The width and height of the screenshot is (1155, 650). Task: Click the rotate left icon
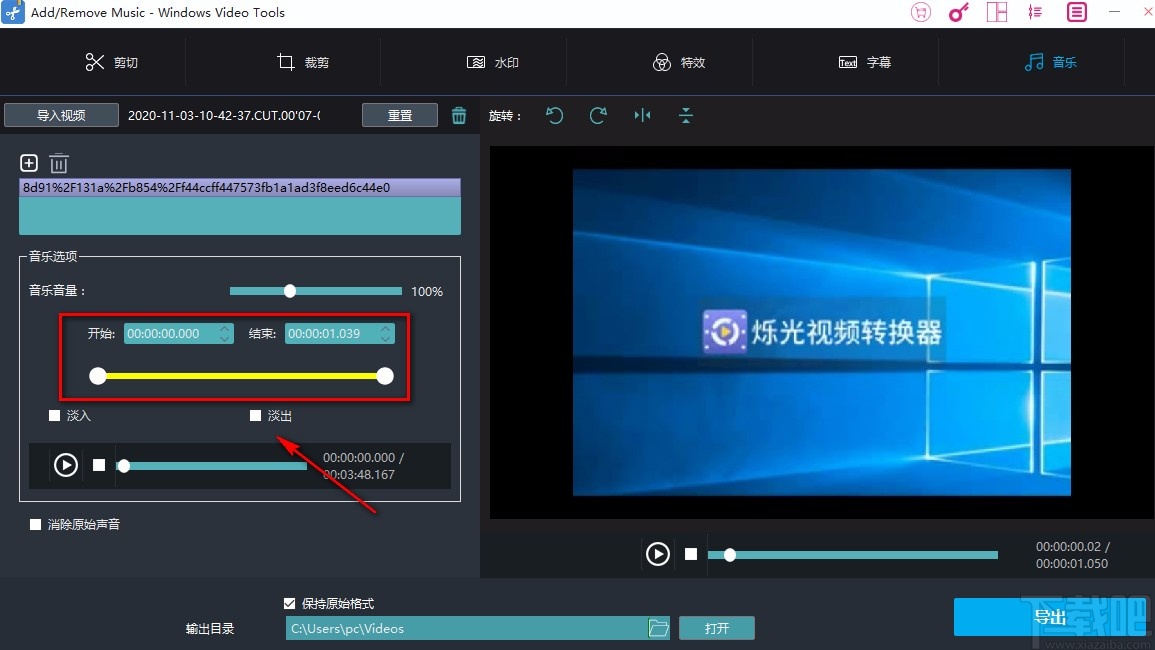tap(554, 116)
